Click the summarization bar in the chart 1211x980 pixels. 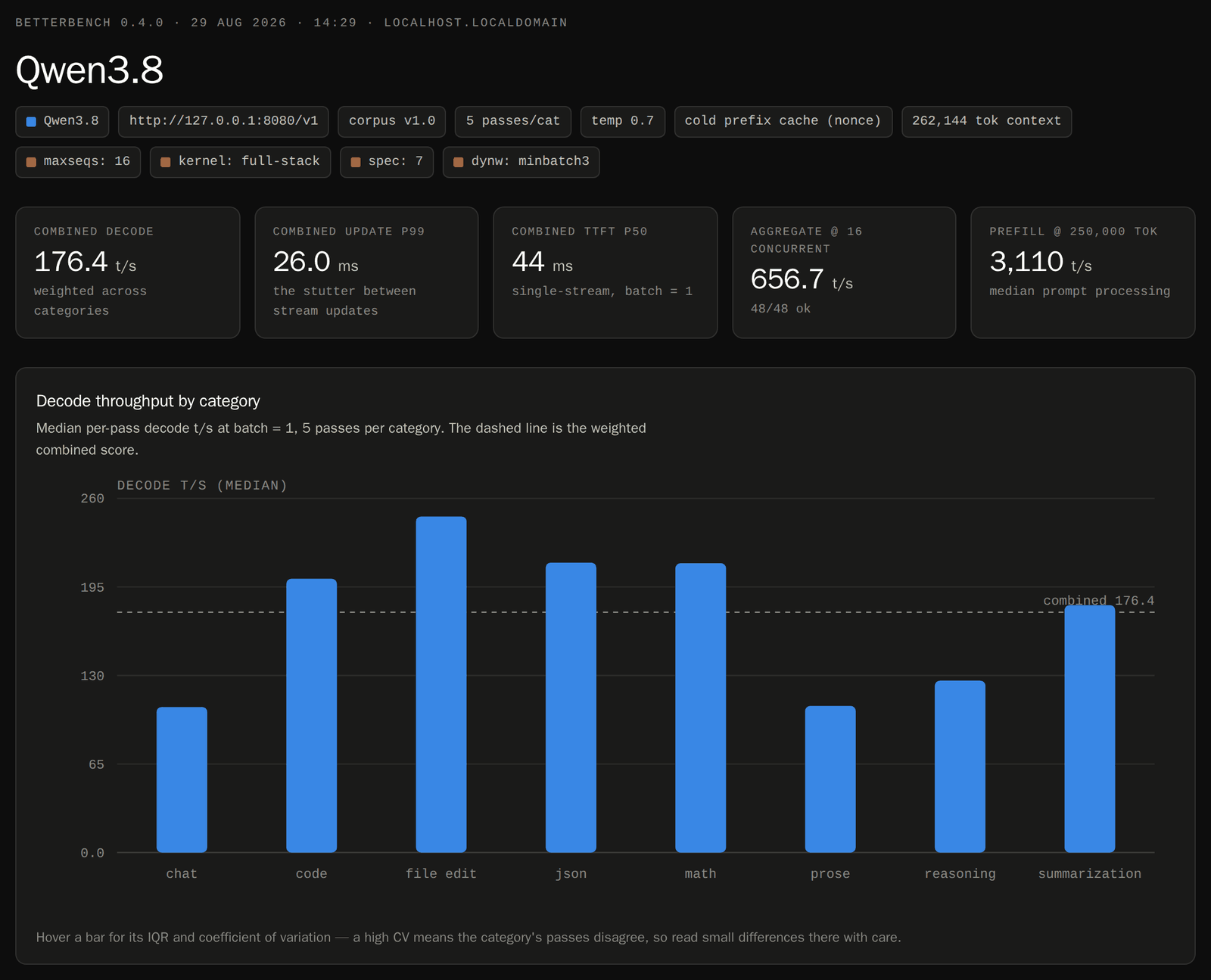tap(1090, 729)
